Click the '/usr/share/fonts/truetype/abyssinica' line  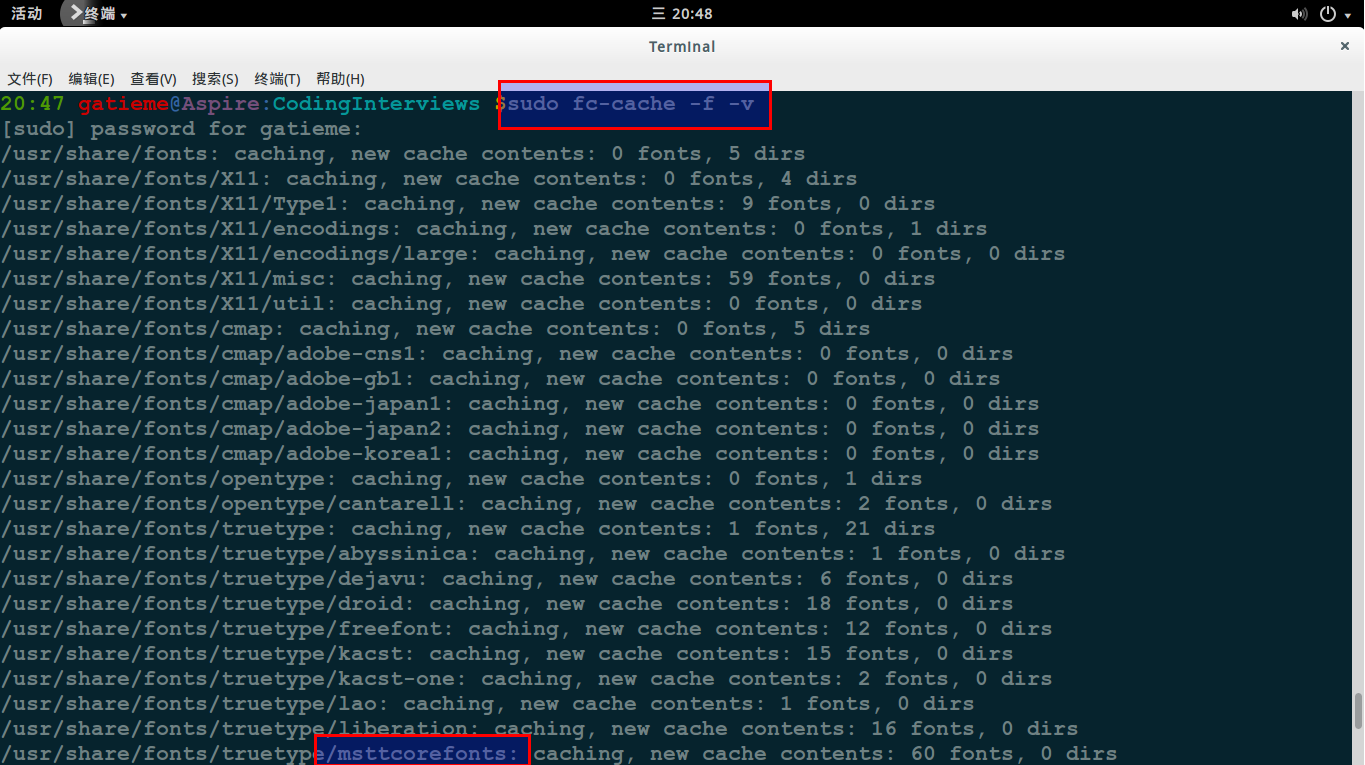533,554
